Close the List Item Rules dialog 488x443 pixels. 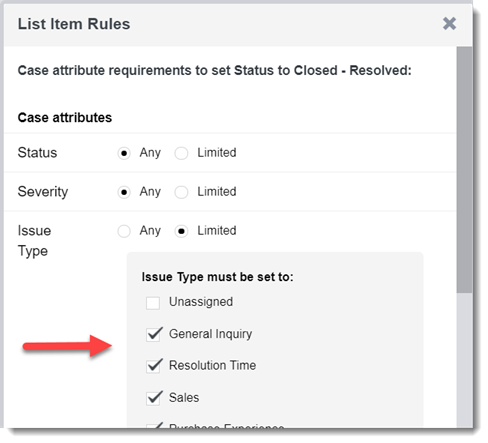[x=449, y=23]
